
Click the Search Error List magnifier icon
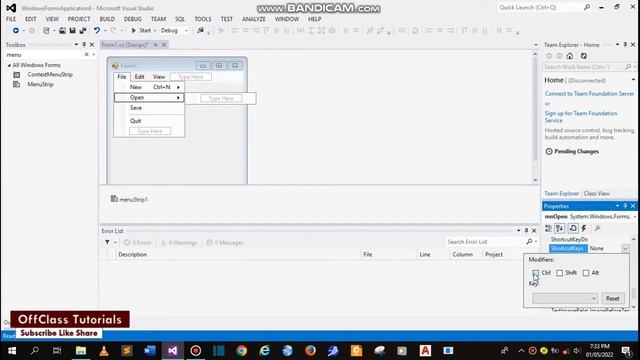529,242
